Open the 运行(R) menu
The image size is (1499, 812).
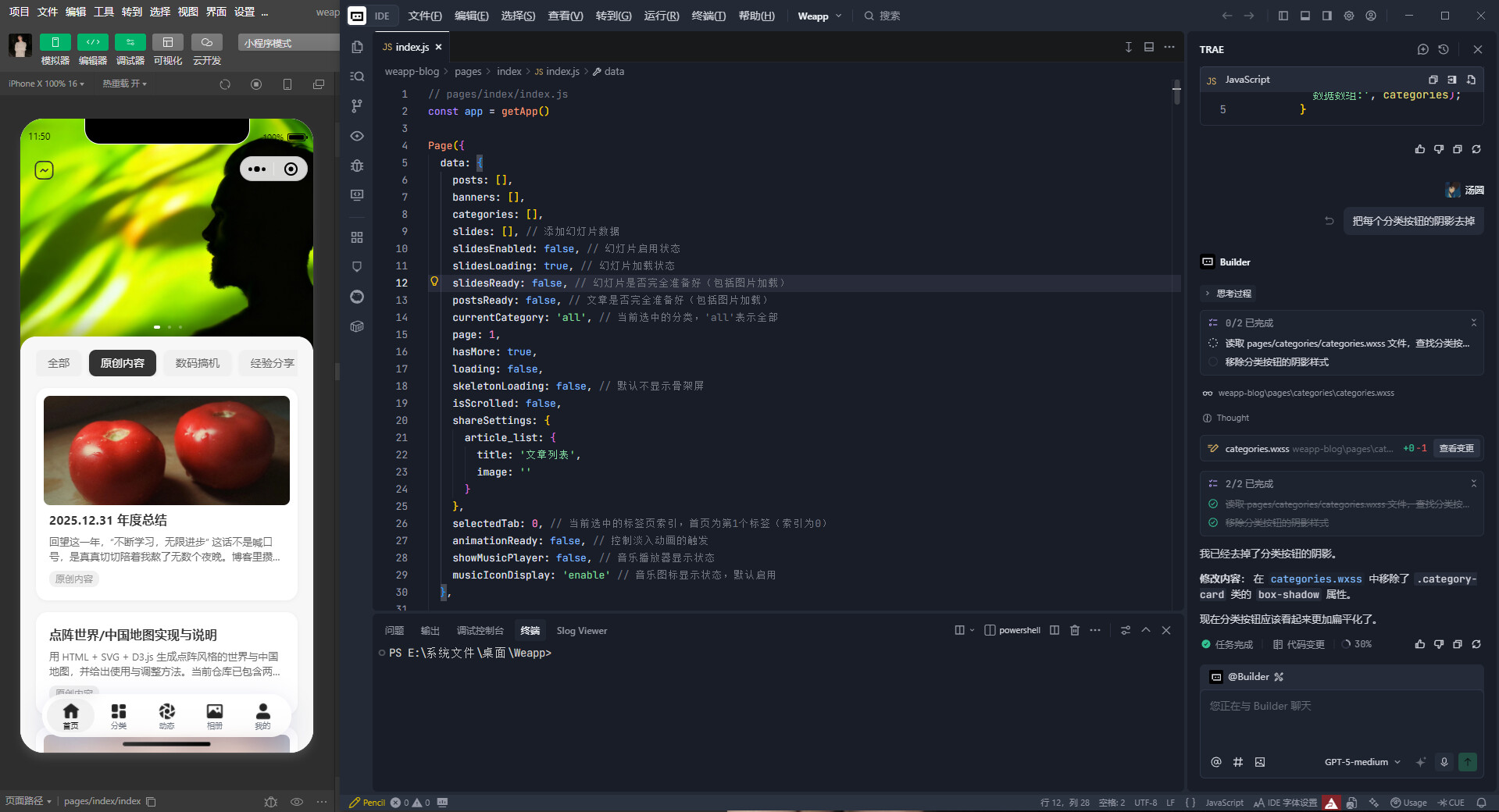(x=661, y=16)
